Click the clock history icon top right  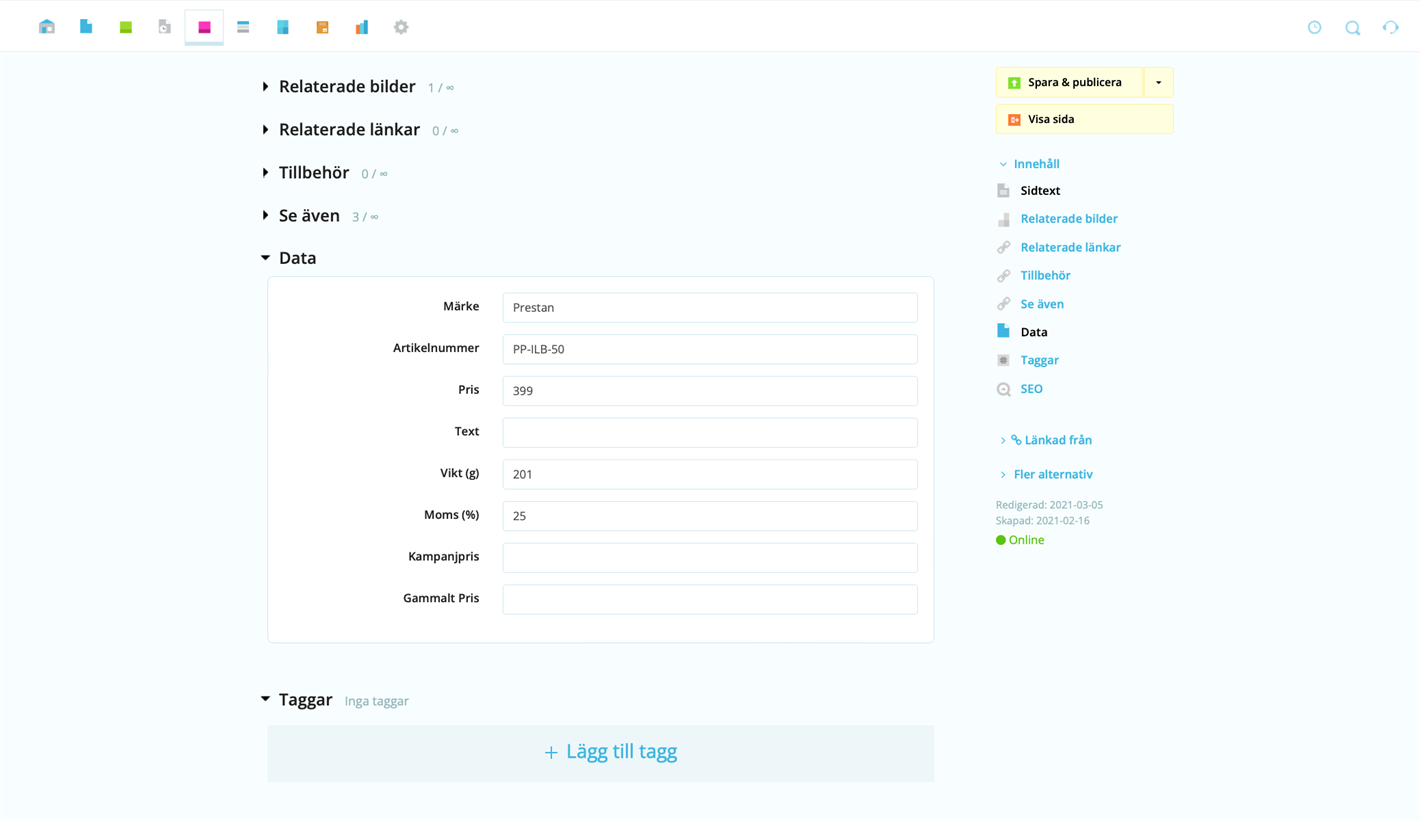[1314, 28]
